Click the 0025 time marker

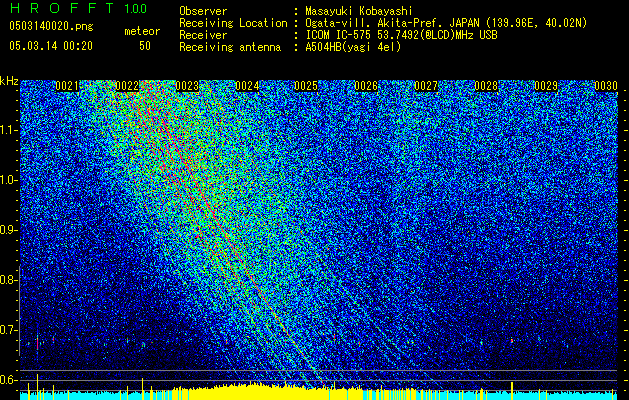(306, 86)
